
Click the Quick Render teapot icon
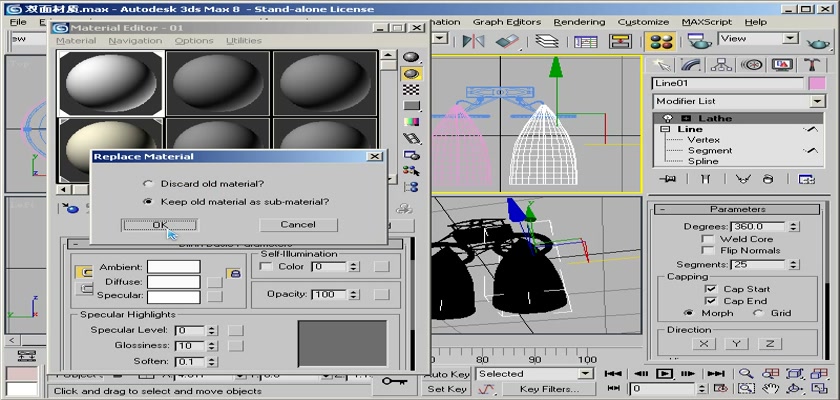[x=818, y=43]
